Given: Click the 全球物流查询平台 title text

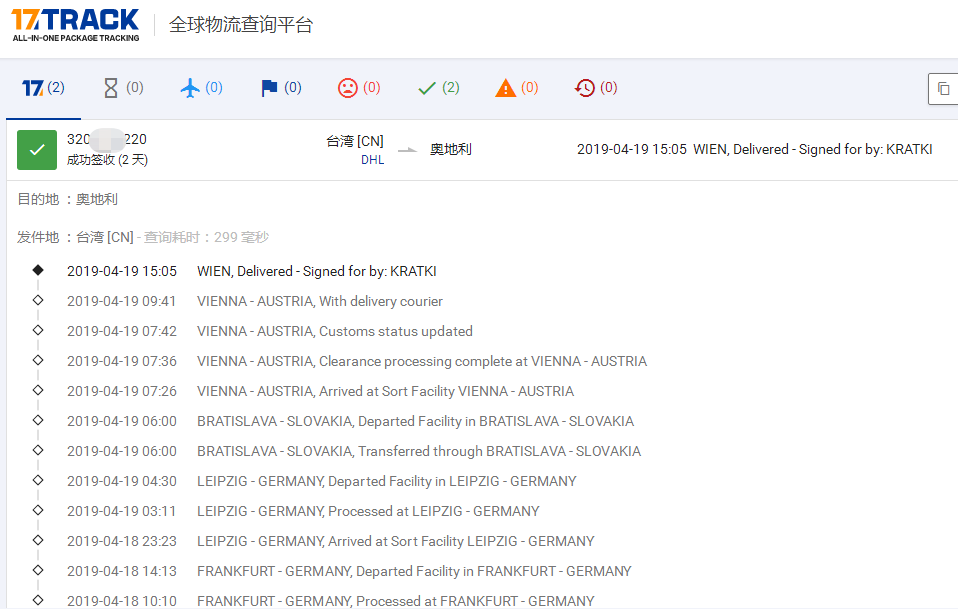Looking at the screenshot, I should click(241, 25).
